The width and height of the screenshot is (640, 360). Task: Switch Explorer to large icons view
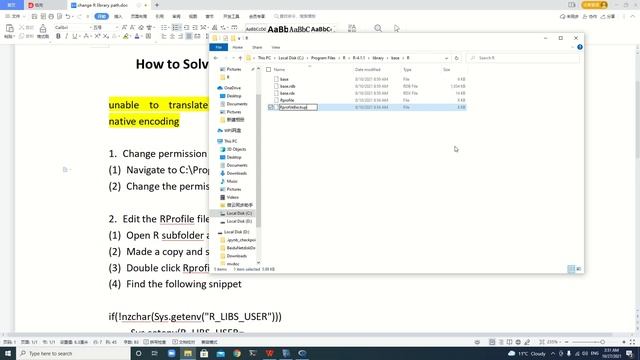[578, 269]
